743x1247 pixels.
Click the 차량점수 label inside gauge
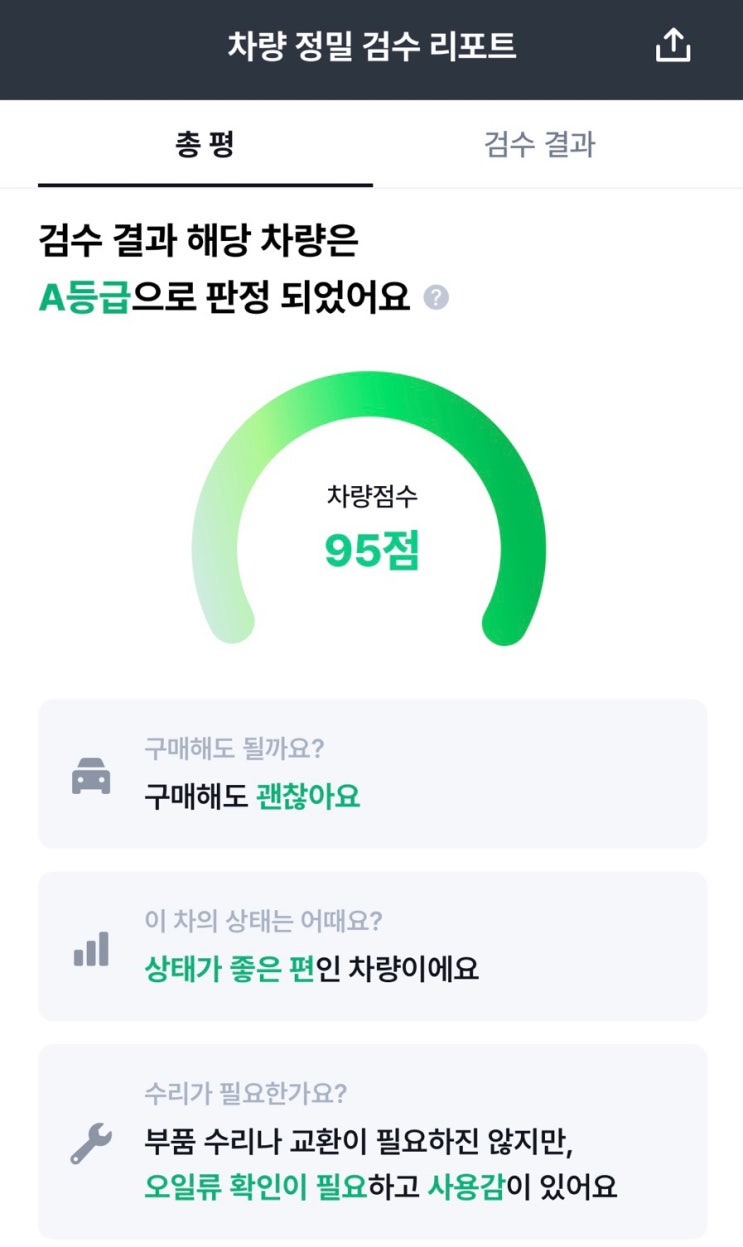coord(372,496)
